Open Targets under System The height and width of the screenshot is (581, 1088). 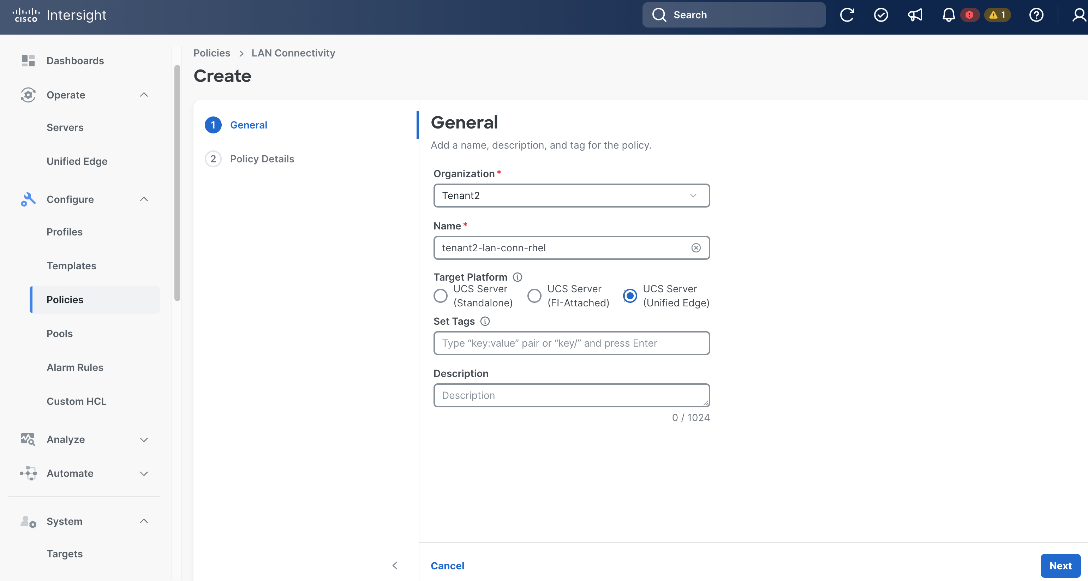click(x=65, y=554)
